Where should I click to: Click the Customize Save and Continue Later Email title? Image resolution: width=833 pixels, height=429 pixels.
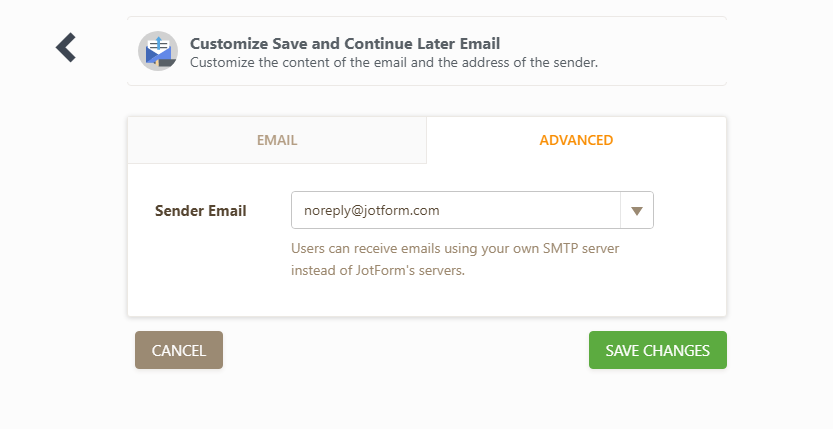pyautogui.click(x=345, y=44)
